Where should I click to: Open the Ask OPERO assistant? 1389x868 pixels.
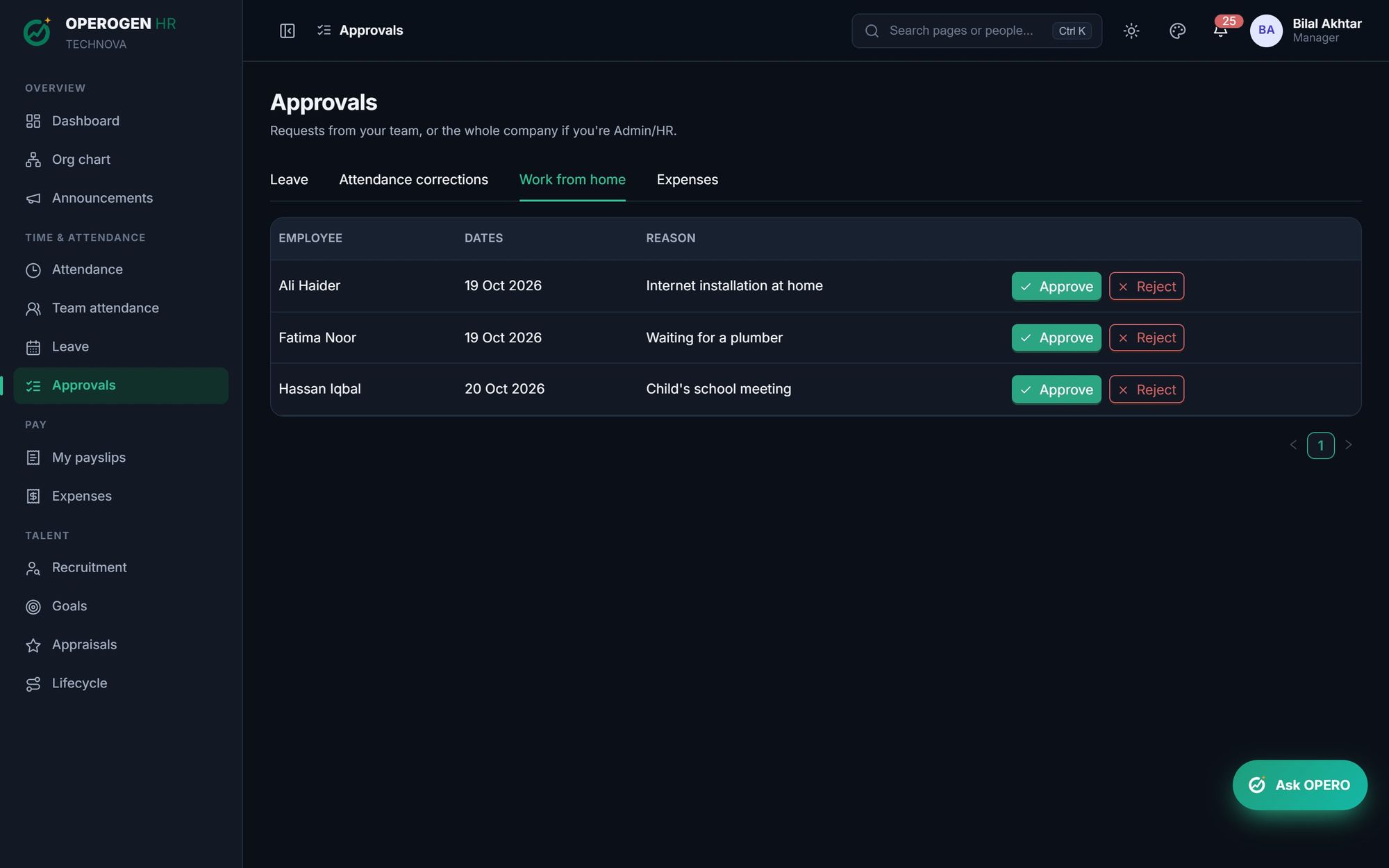(x=1299, y=785)
